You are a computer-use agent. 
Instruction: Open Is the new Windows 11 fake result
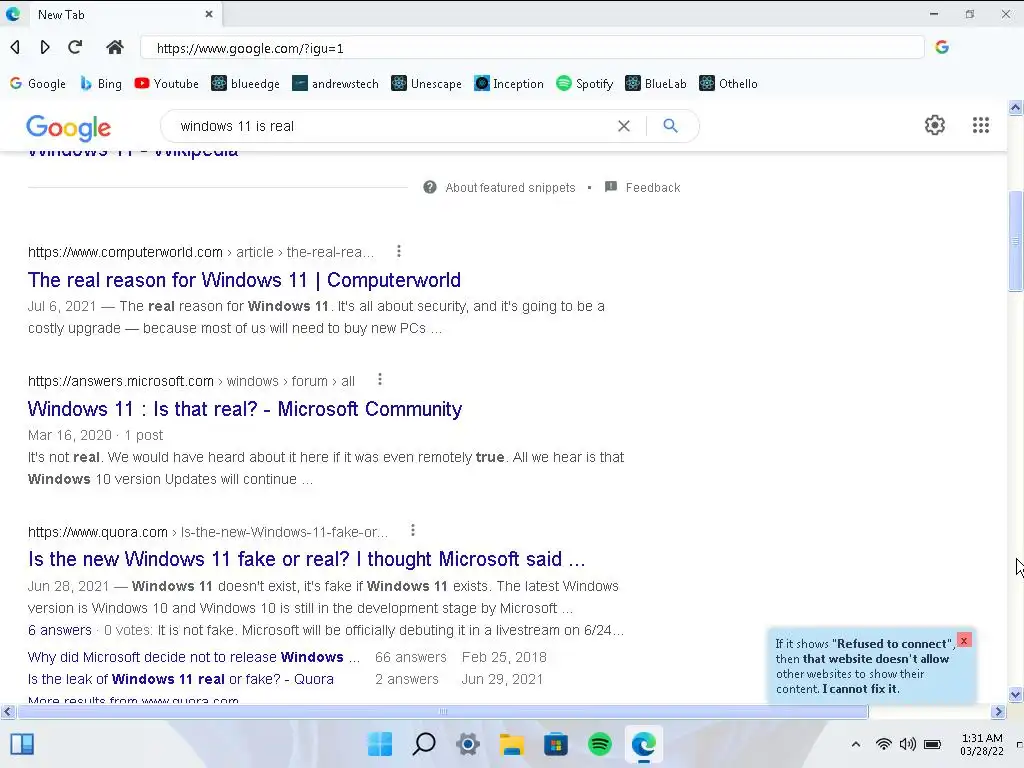coord(306,559)
